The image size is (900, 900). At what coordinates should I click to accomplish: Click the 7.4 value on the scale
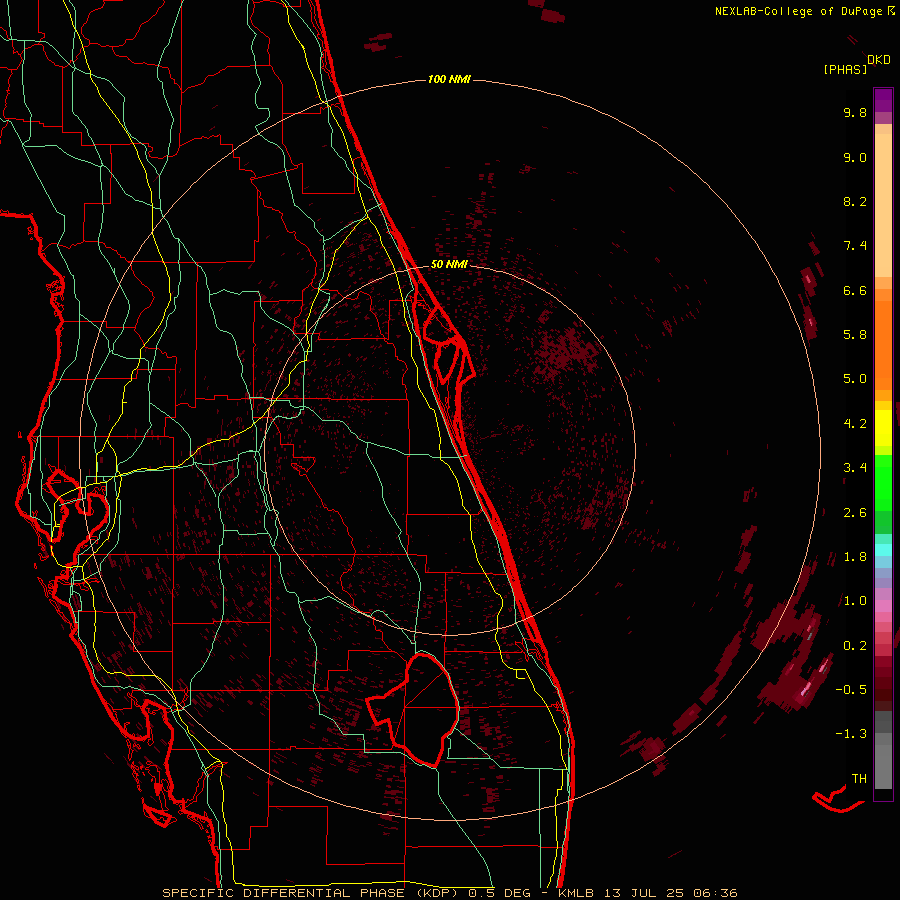coord(855,246)
